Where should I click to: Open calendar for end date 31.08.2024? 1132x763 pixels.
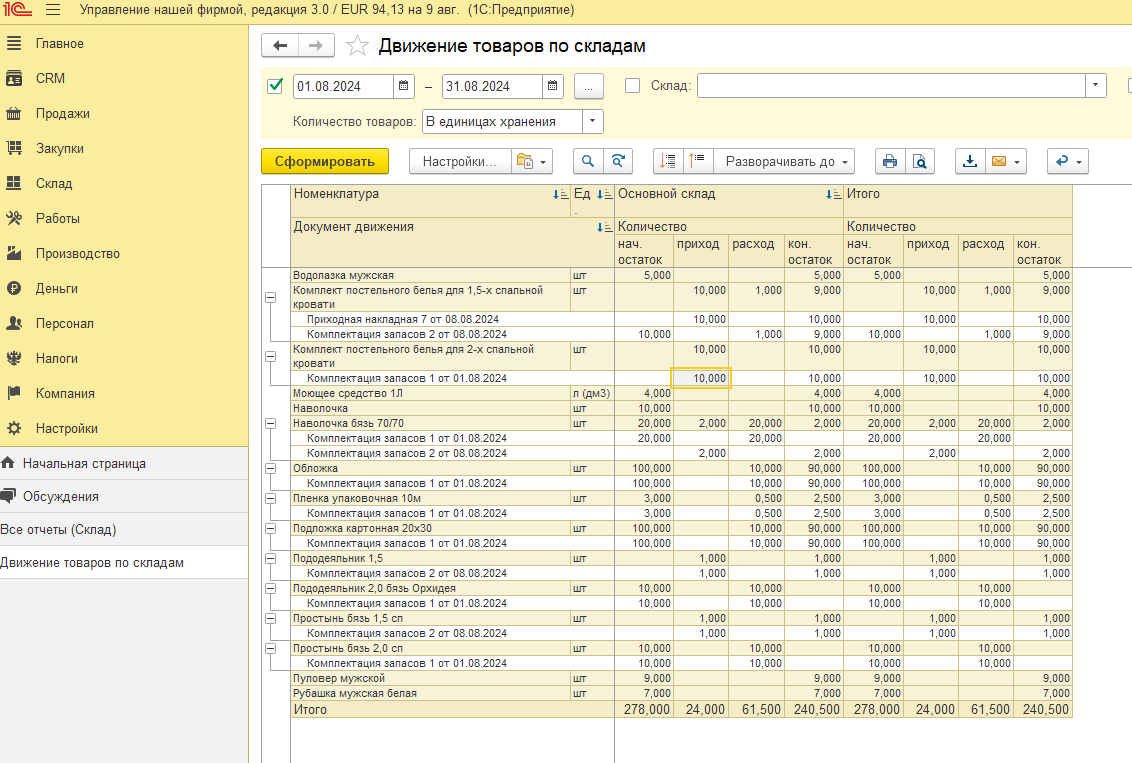[552, 86]
